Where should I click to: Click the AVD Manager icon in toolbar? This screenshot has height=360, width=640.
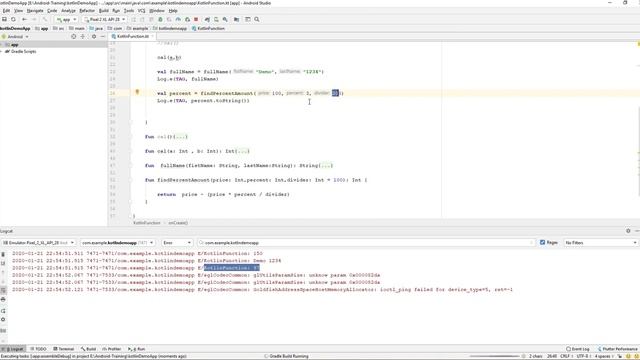coord(216,19)
